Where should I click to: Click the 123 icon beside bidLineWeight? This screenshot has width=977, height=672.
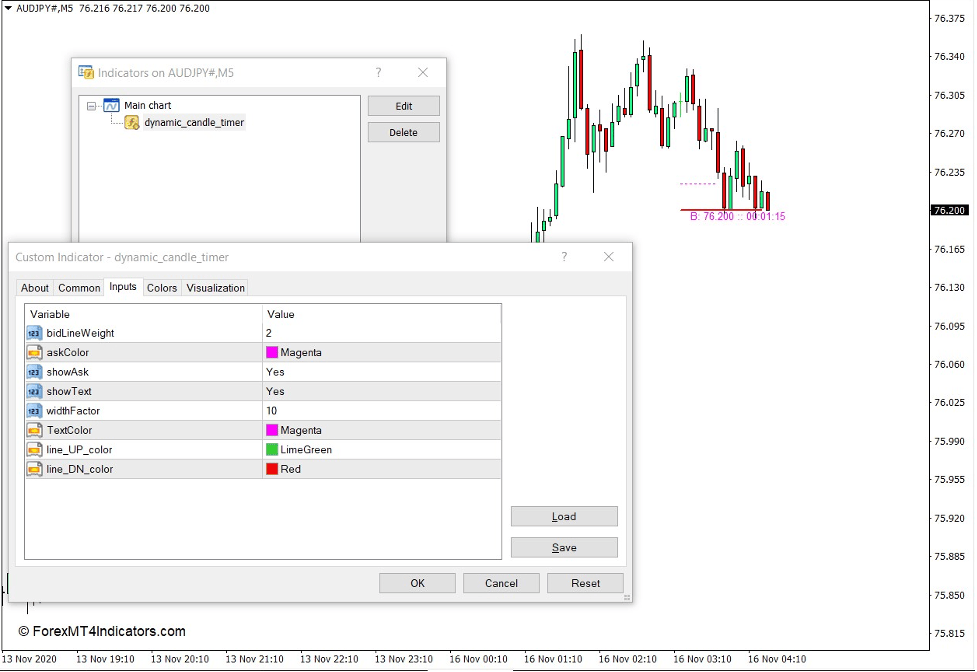point(33,333)
